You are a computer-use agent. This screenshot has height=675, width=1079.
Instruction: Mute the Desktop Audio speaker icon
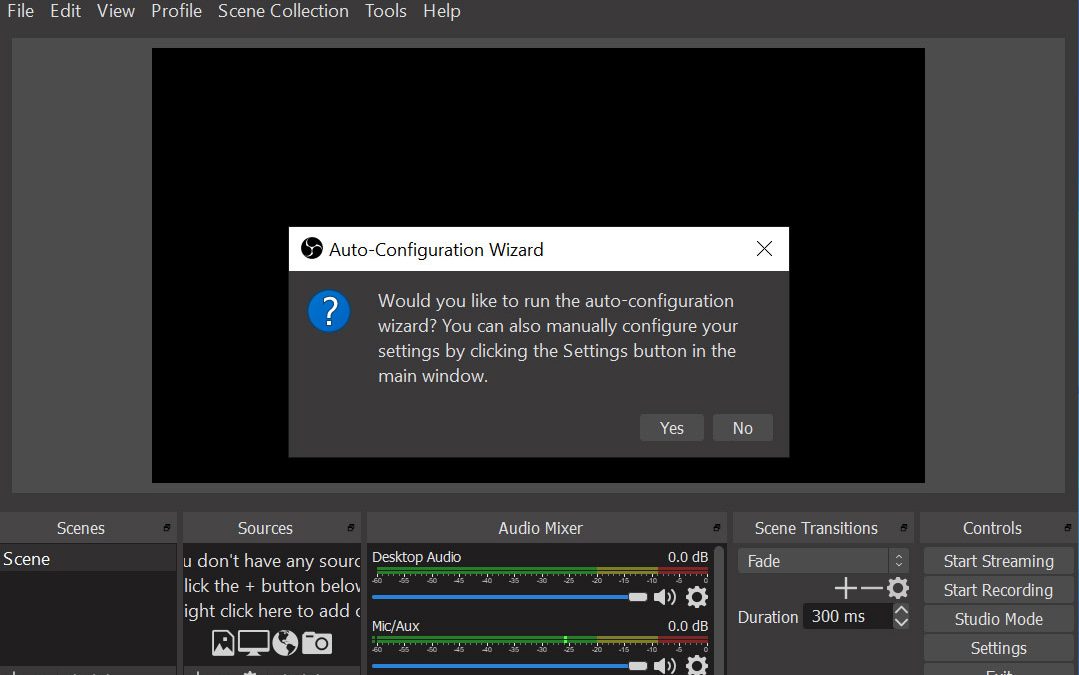pos(664,597)
